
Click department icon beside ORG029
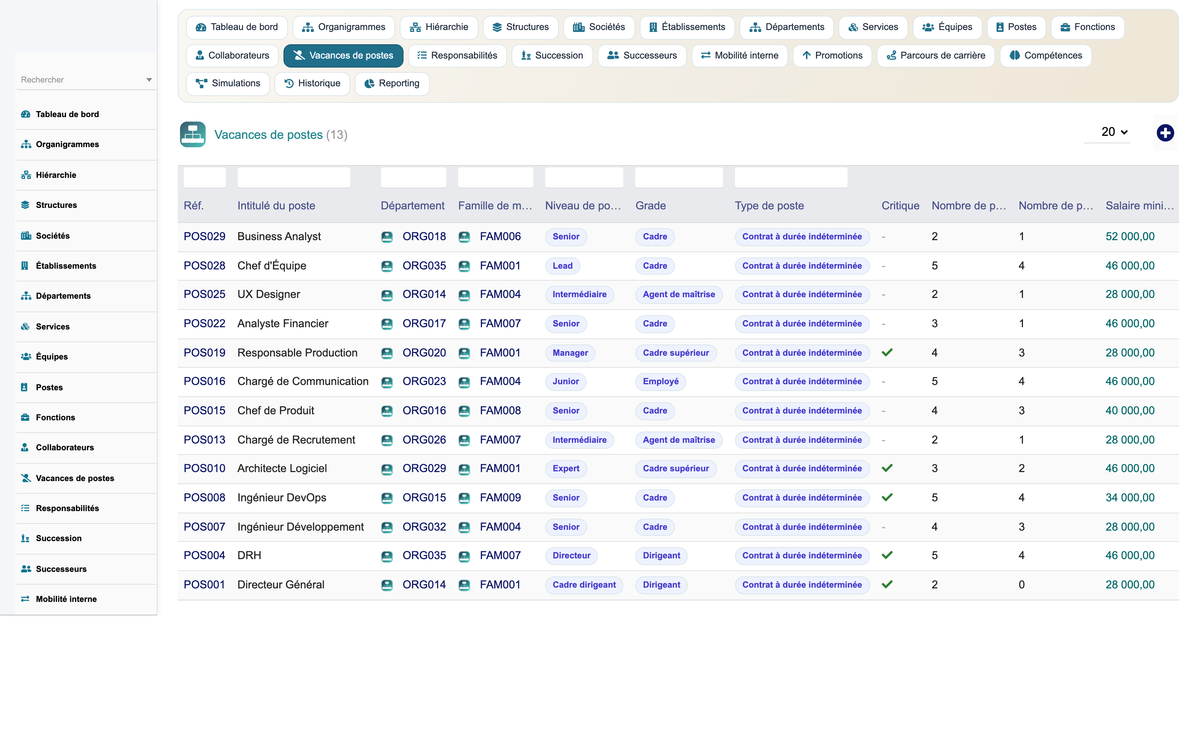pyautogui.click(x=387, y=469)
